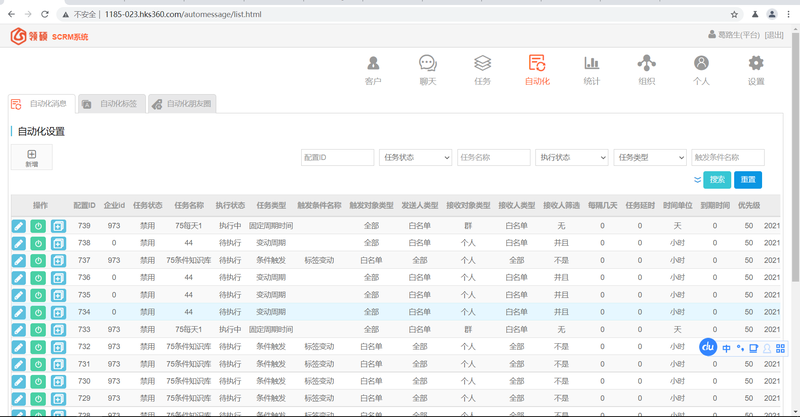Click the copy icon for row 737
The height and width of the screenshot is (417, 800).
click(x=58, y=261)
